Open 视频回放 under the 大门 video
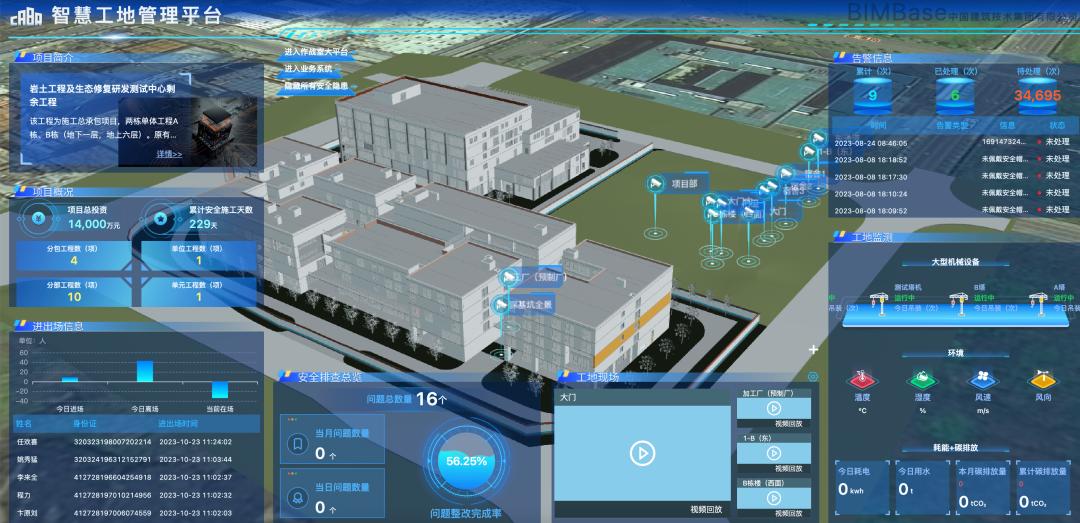This screenshot has width=1080, height=523. 707,510
